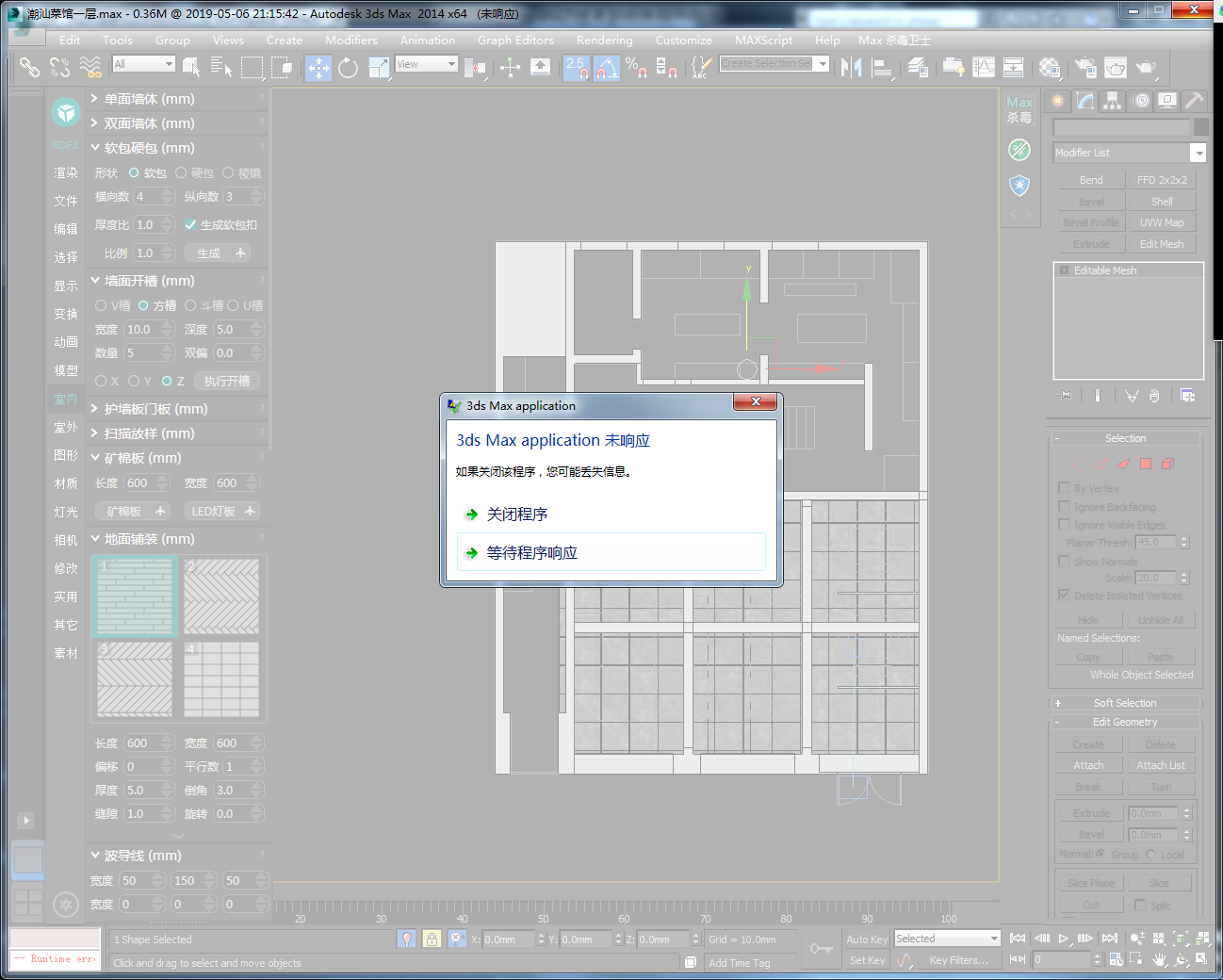Collapse the 软包硬包 (mm) rollout

pos(177,148)
